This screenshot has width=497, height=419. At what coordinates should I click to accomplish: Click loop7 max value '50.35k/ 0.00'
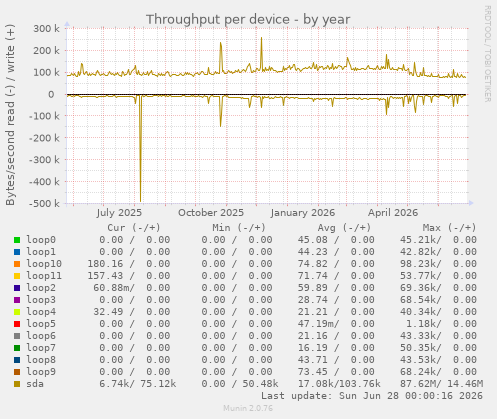[x=438, y=348]
